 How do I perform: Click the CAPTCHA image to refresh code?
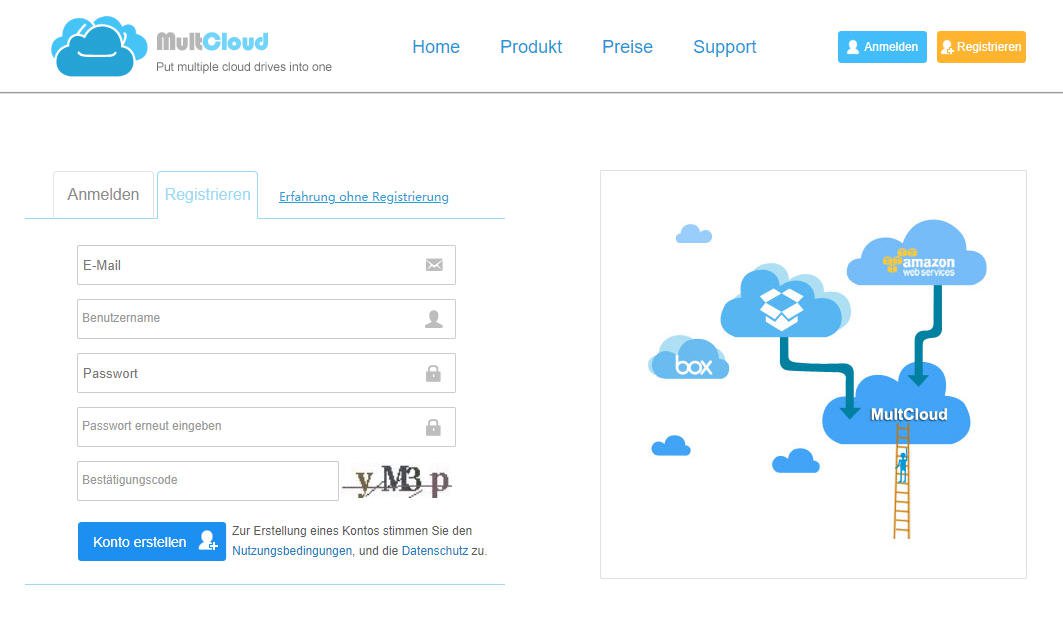tap(397, 481)
